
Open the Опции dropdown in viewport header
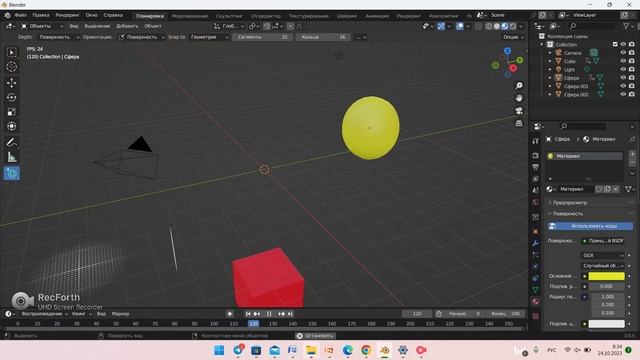pyautogui.click(x=513, y=37)
